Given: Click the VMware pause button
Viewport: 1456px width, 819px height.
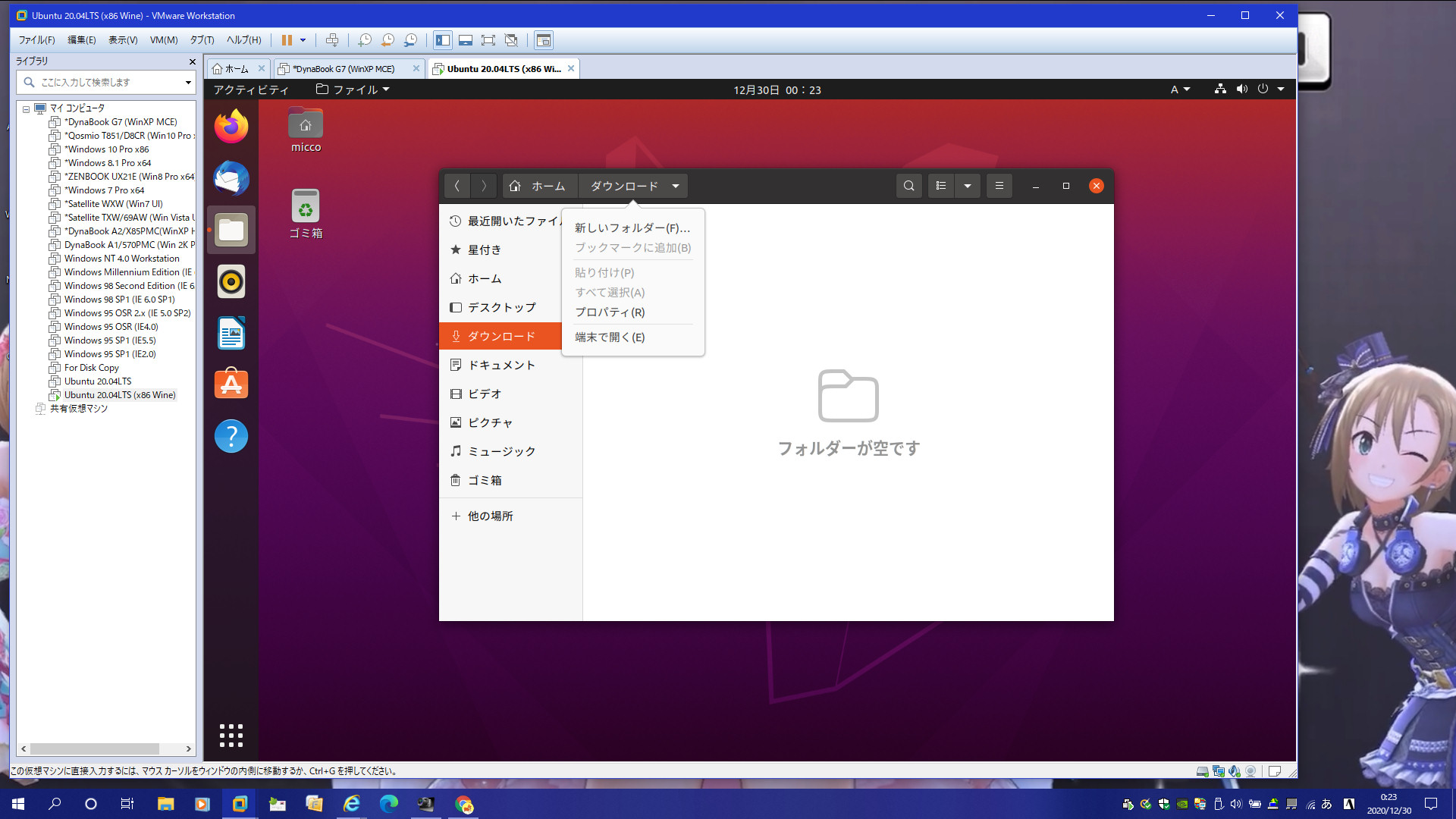Looking at the screenshot, I should [x=287, y=40].
